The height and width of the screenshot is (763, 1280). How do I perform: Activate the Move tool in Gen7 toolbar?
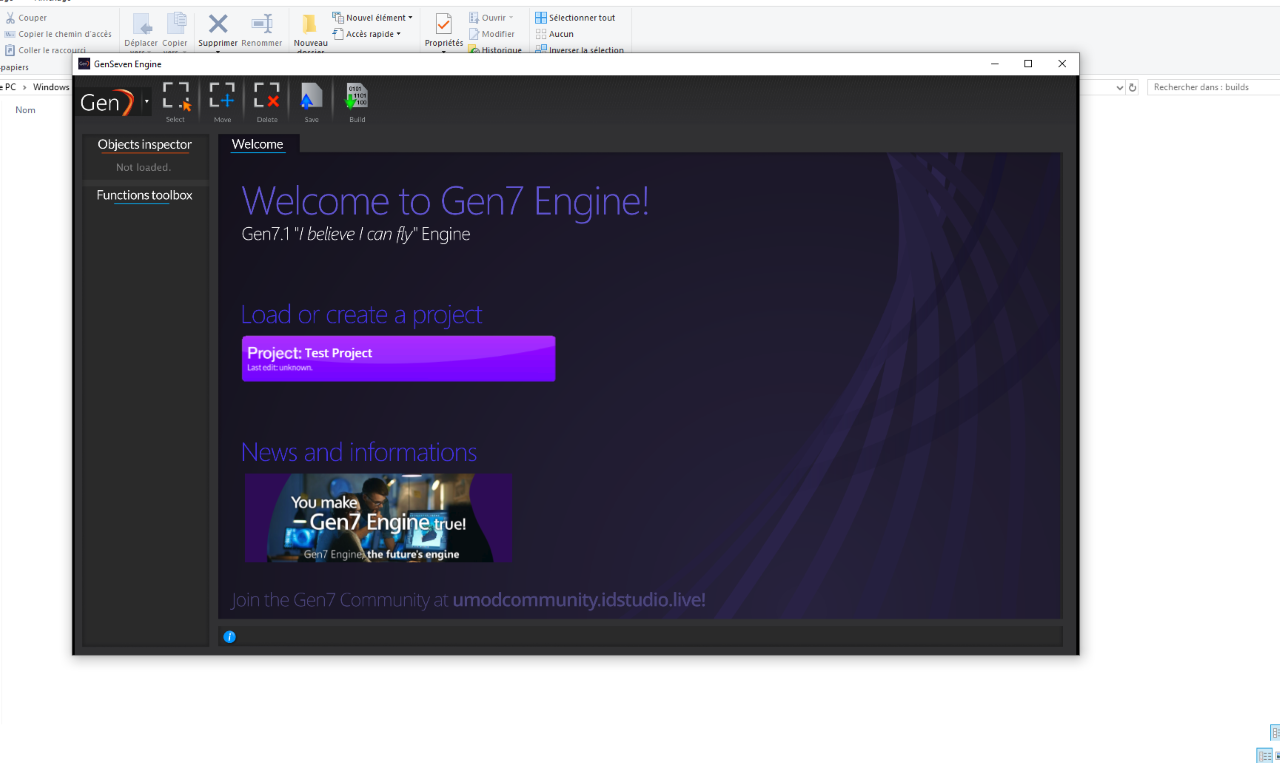click(x=222, y=100)
